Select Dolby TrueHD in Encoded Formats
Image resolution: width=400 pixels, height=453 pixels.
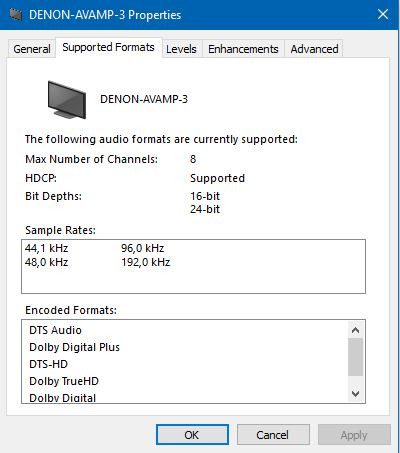(x=64, y=381)
